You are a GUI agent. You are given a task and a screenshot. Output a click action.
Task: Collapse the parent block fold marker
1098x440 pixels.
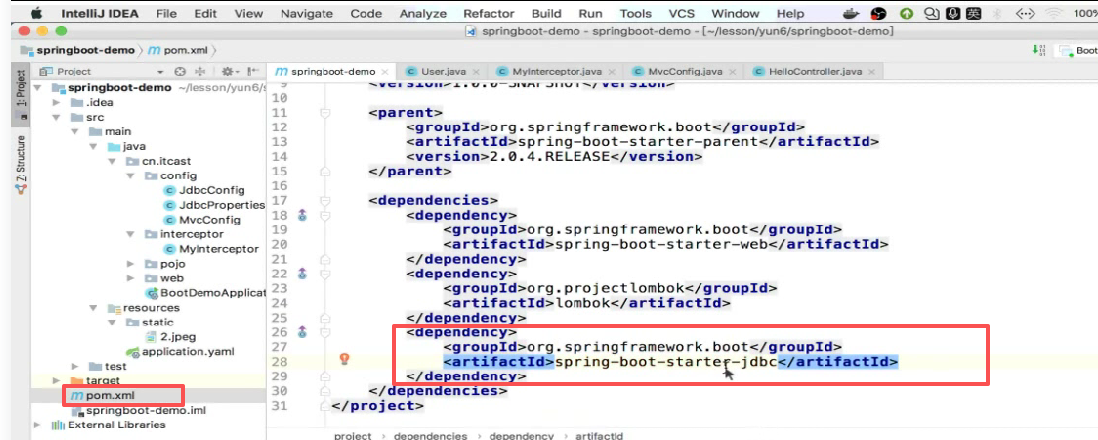324,113
